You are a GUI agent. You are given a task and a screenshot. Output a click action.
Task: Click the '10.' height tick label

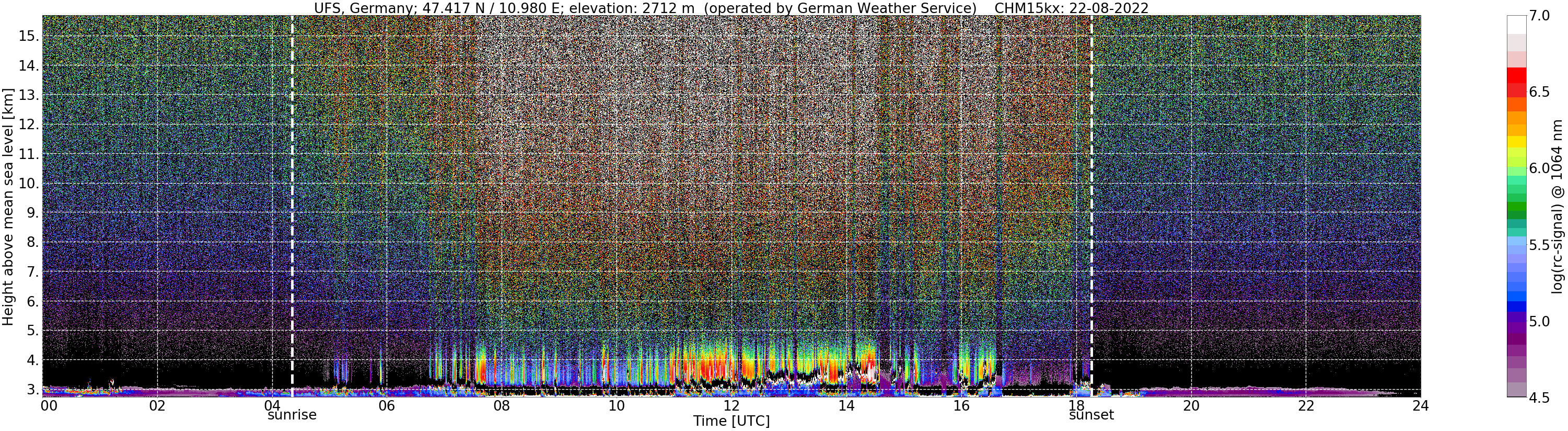click(28, 183)
